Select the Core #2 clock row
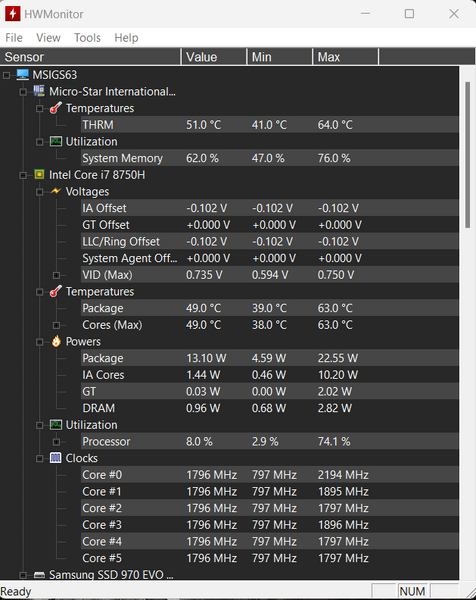 [270, 508]
